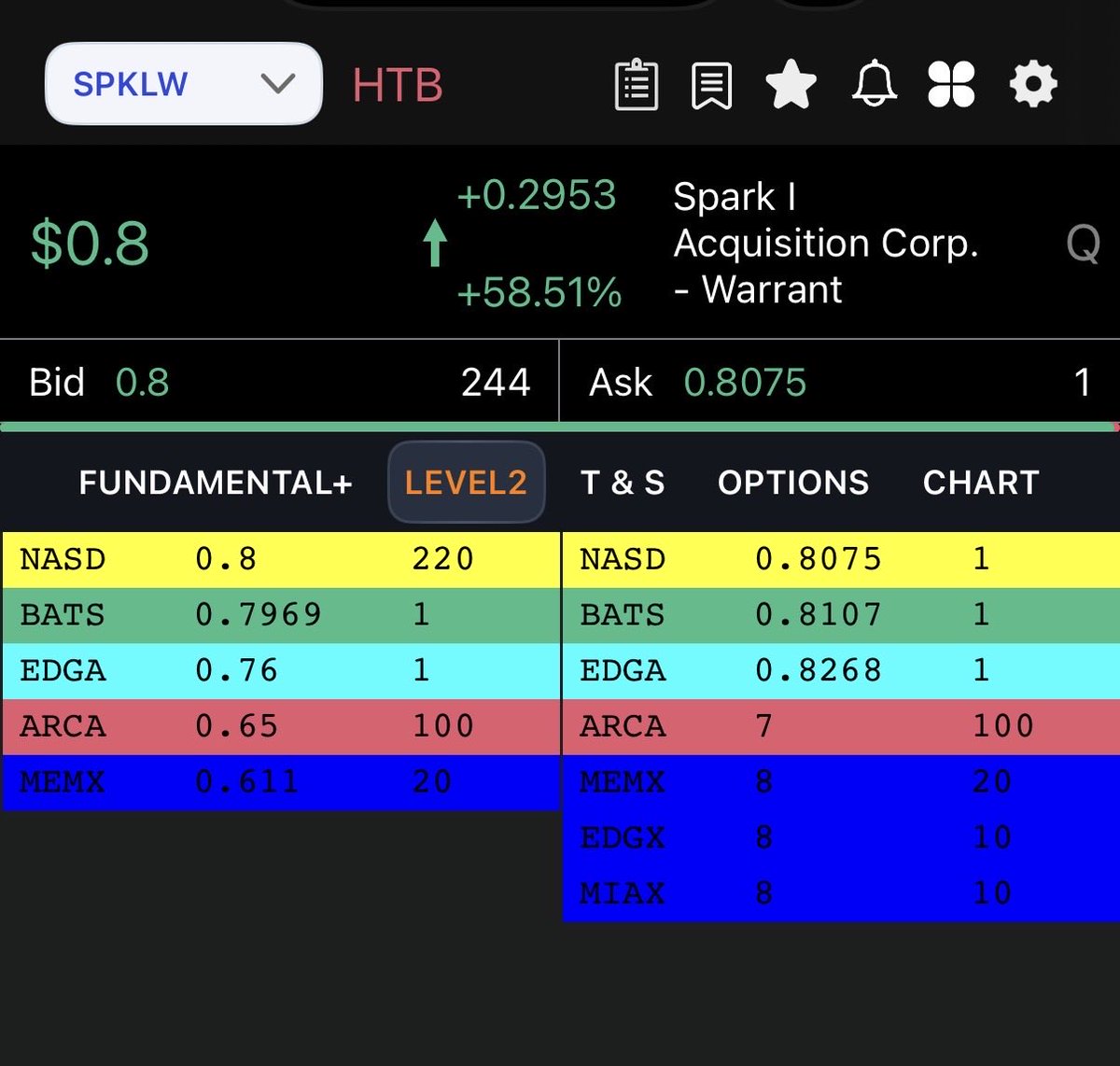Select NASD bid row at 0.8
The height and width of the screenshot is (1066, 1120).
(x=281, y=559)
